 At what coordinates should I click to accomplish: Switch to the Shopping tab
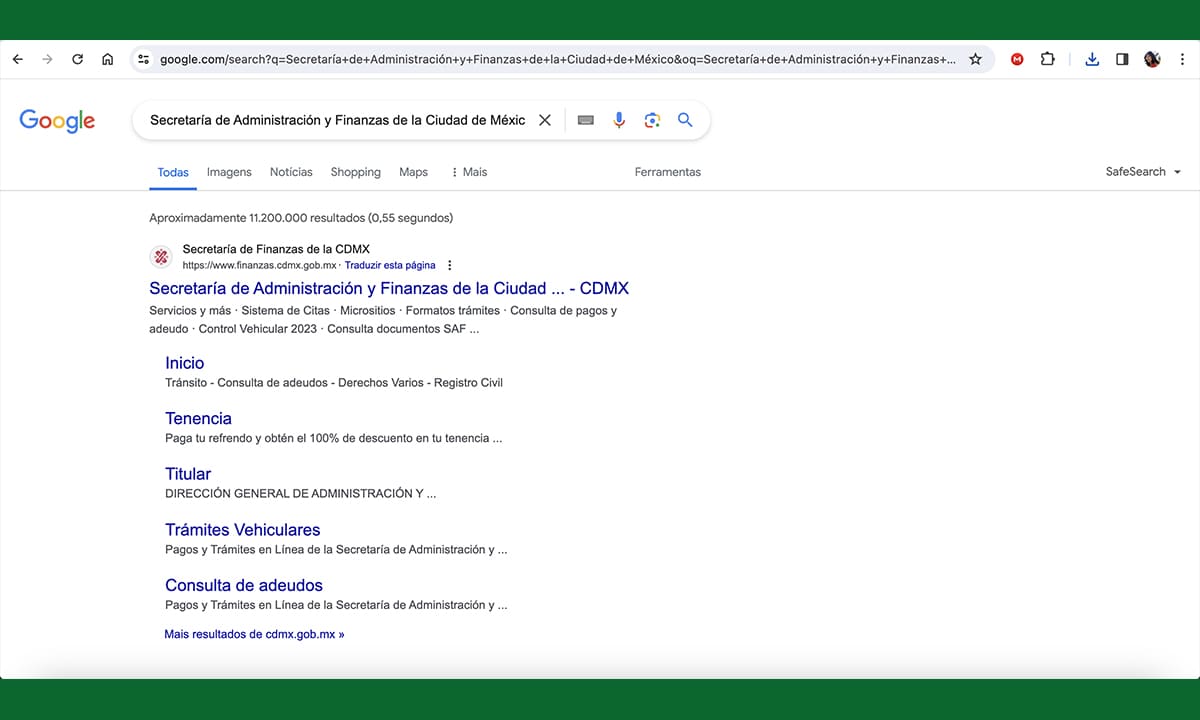coord(355,172)
